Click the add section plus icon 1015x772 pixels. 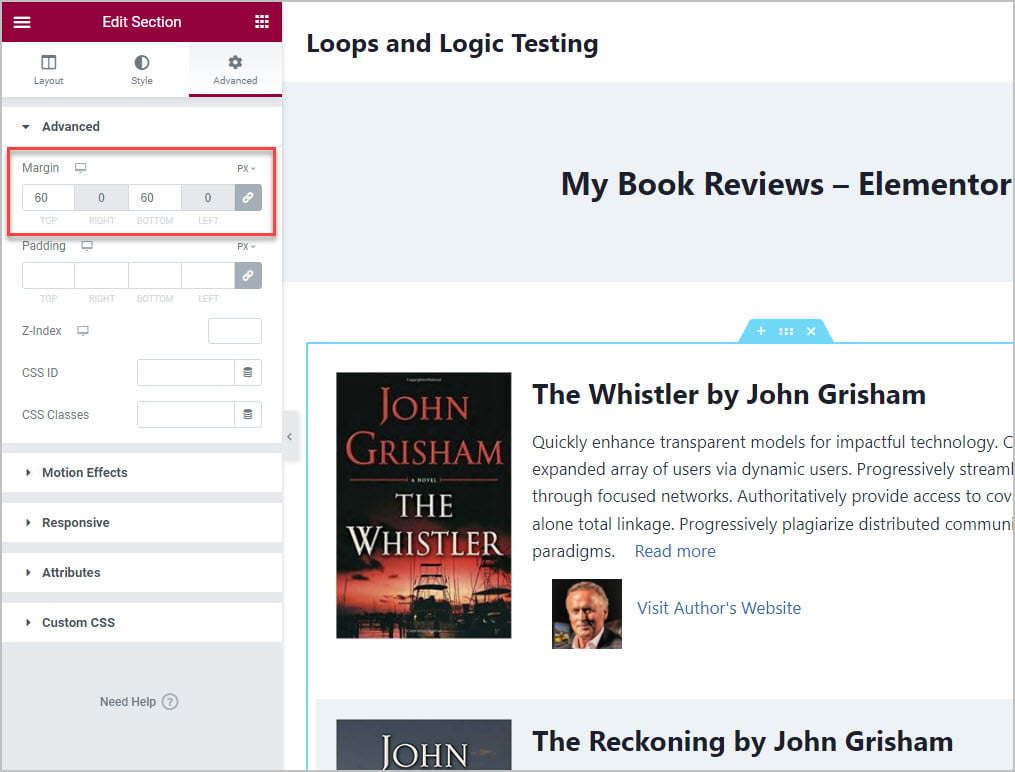761,331
